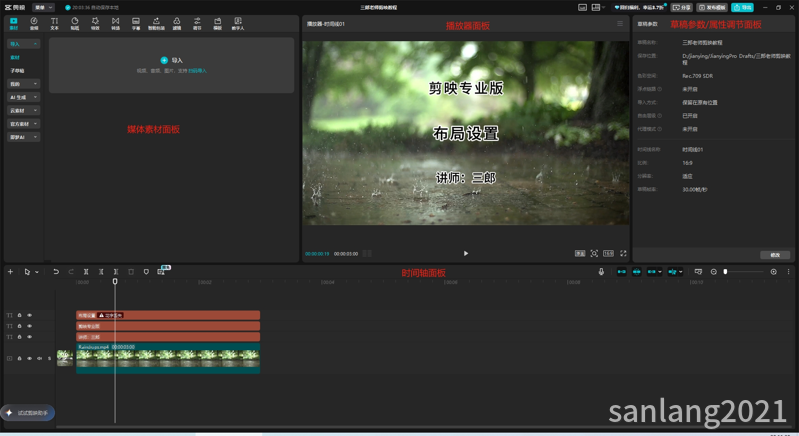799x436 pixels.
Task: Toggle main track magnet
Action: [x=622, y=271]
